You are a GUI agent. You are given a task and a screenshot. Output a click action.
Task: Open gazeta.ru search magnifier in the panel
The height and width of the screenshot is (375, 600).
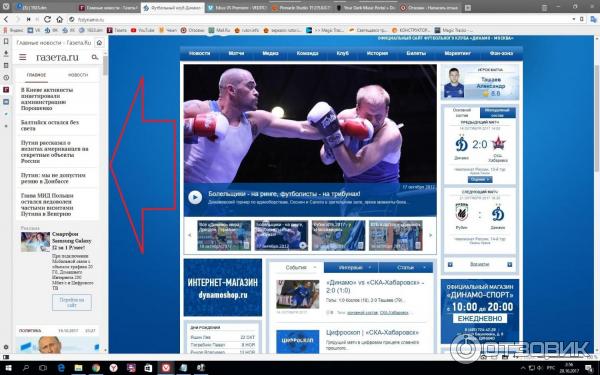(x=95, y=57)
